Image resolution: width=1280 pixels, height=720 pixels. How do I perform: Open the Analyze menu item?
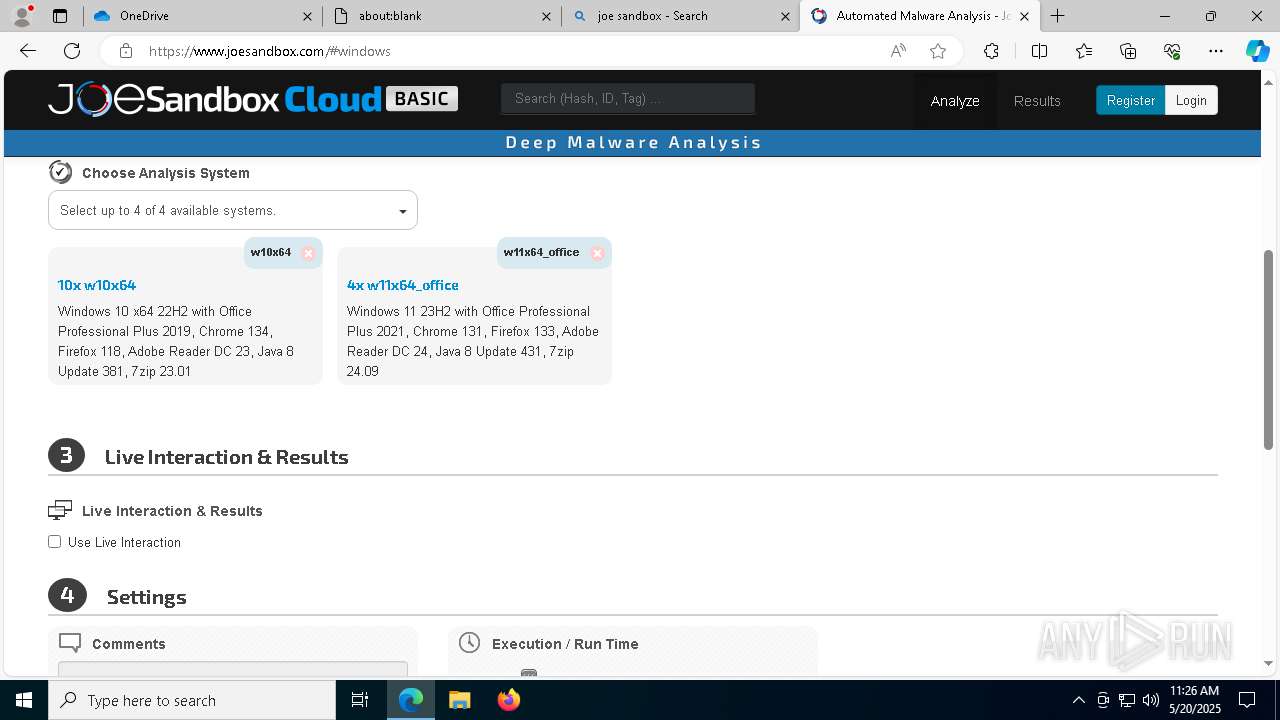(x=955, y=101)
